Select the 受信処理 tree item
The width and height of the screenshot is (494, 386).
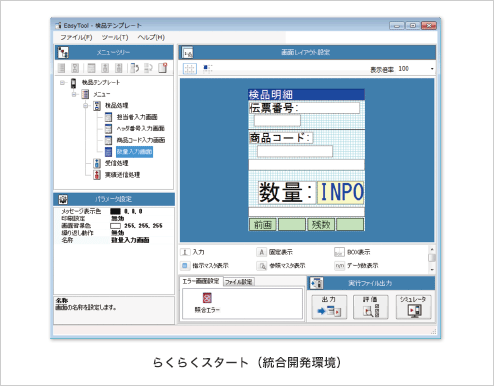pos(116,163)
